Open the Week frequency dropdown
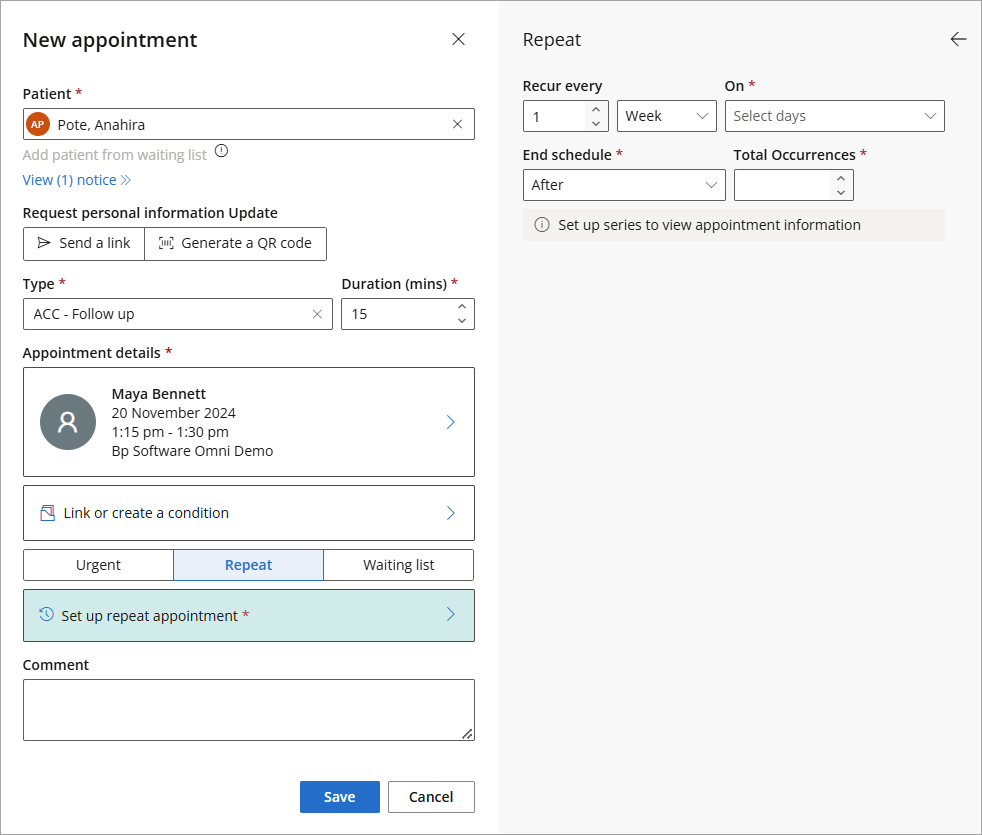Screen dimensions: 982x835 click(x=666, y=116)
